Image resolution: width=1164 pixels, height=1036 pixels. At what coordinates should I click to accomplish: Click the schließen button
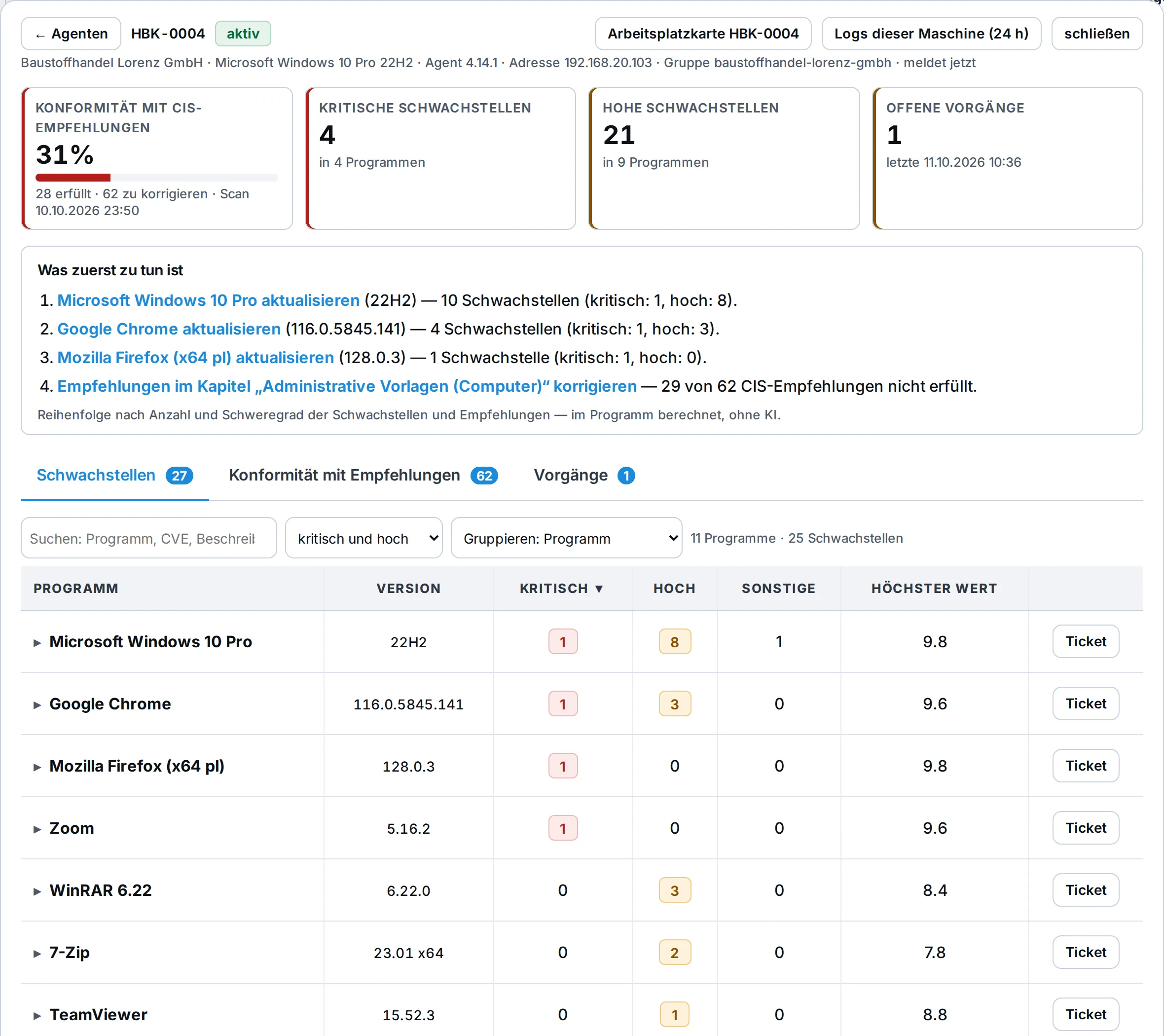pyautogui.click(x=1096, y=34)
